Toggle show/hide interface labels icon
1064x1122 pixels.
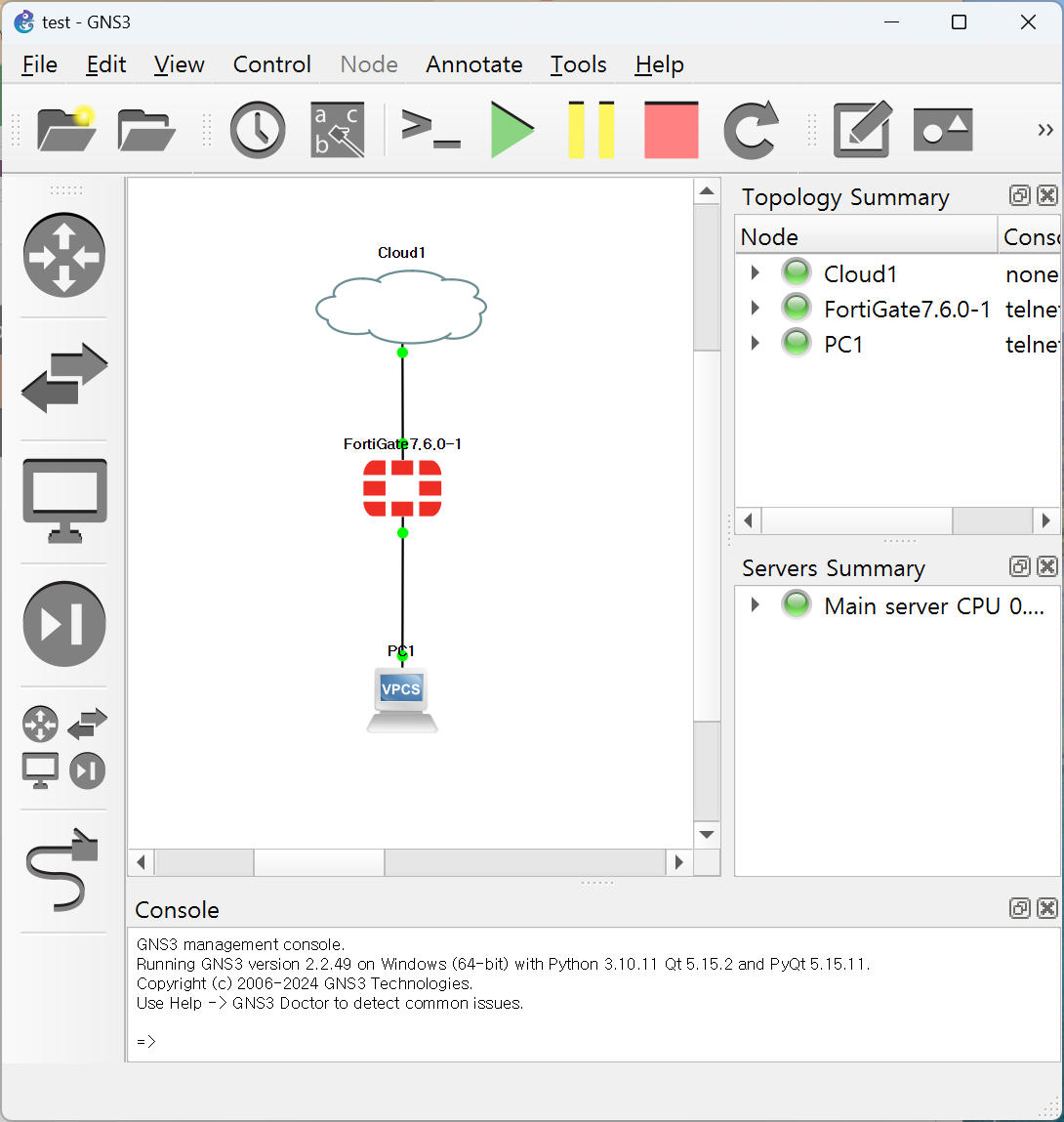pos(338,130)
